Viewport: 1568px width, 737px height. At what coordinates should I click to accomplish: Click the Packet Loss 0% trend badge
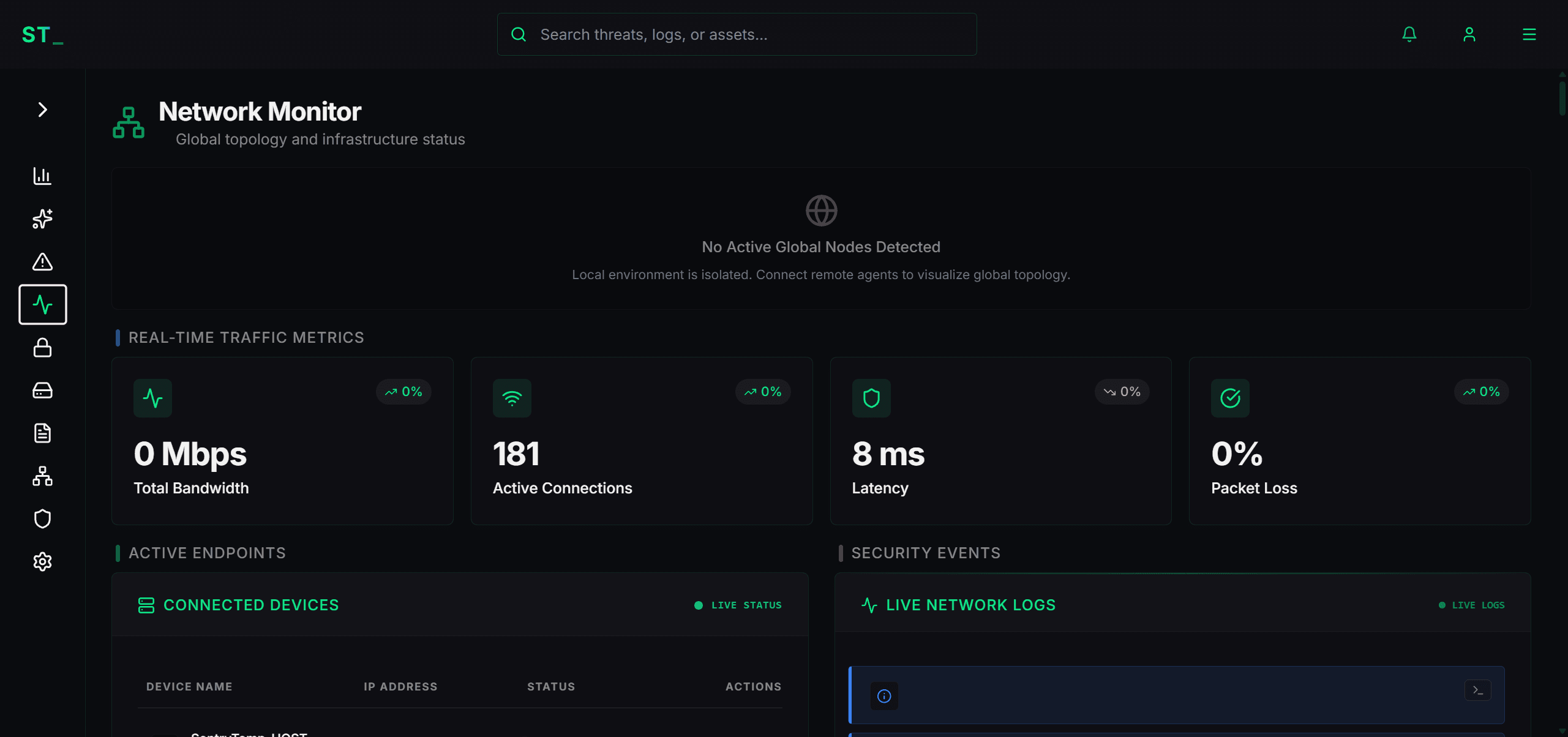pos(1482,392)
